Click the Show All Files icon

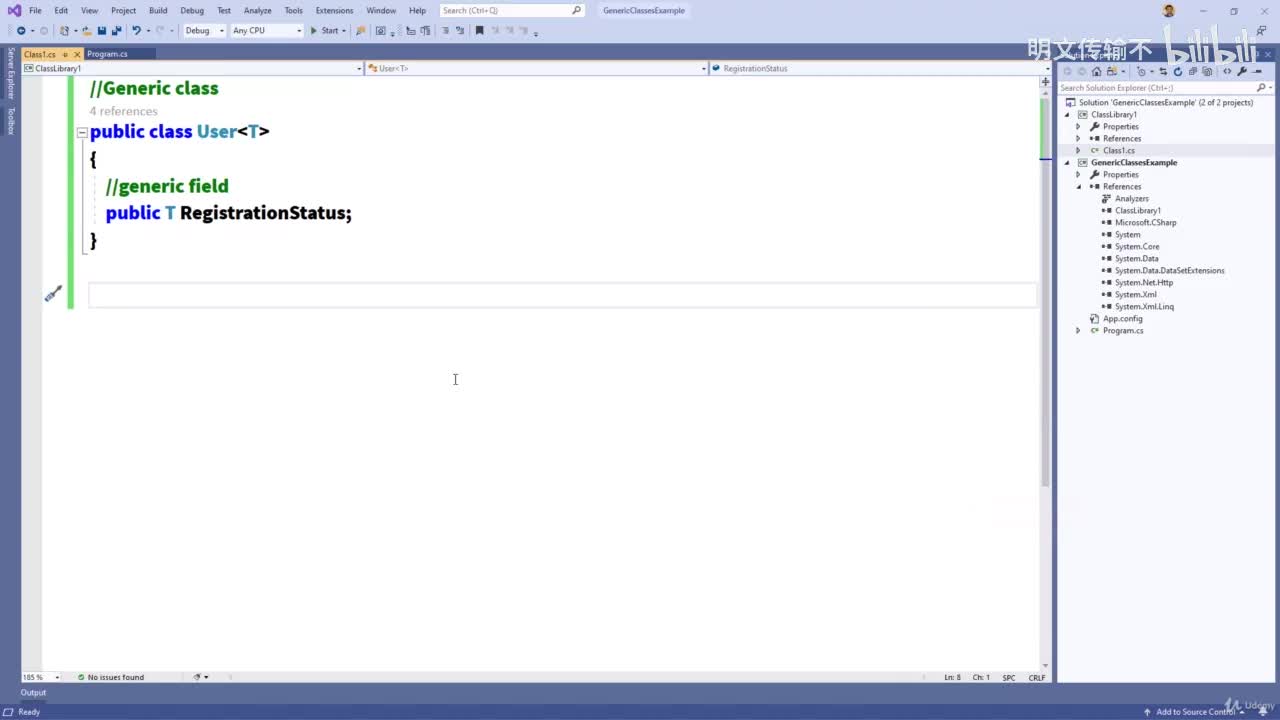pos(1207,71)
